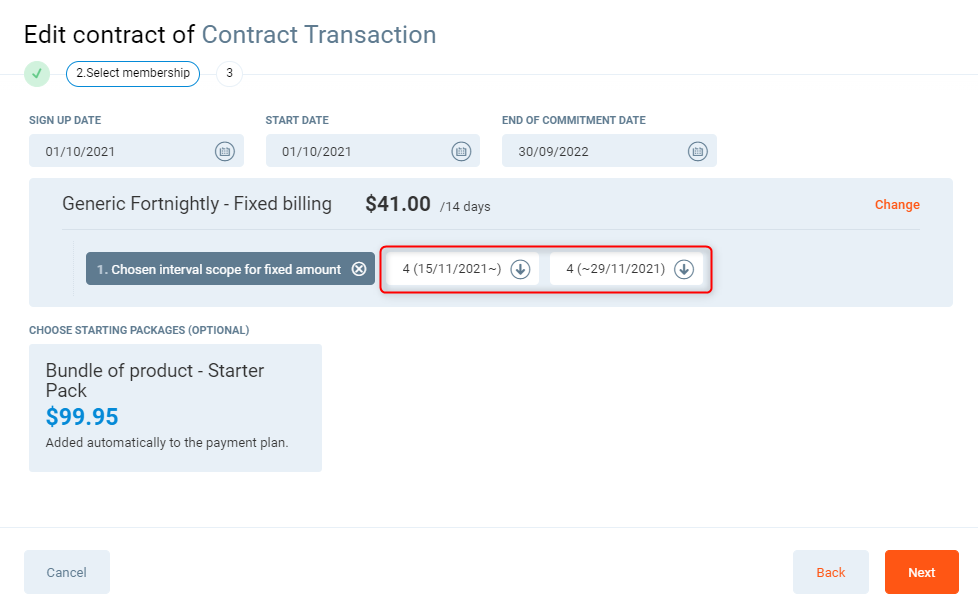Click the Change membership link
Image resolution: width=978 pixels, height=612 pixels.
[x=897, y=204]
